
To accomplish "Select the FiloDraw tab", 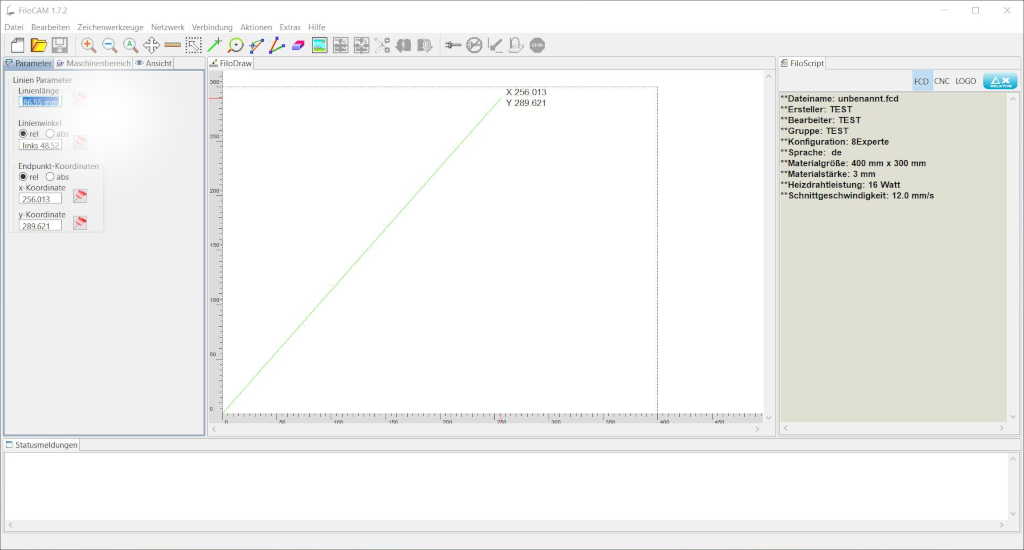I will point(231,63).
